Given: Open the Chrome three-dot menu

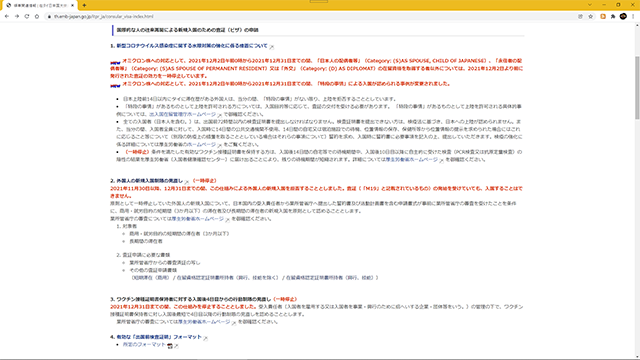Looking at the screenshot, I should pyautogui.click(x=633, y=16).
